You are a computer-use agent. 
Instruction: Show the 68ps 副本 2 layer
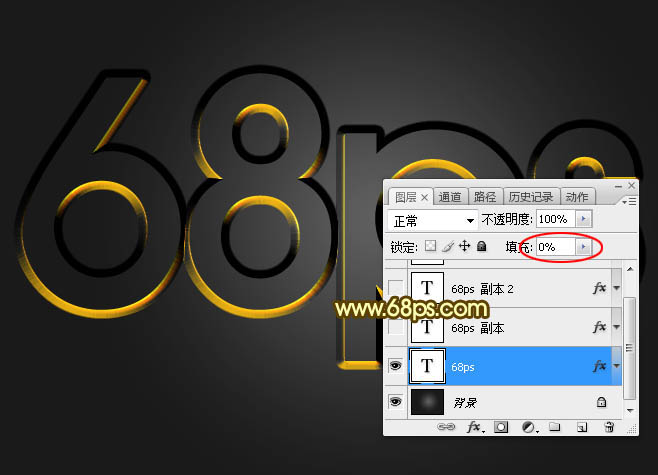(395, 288)
